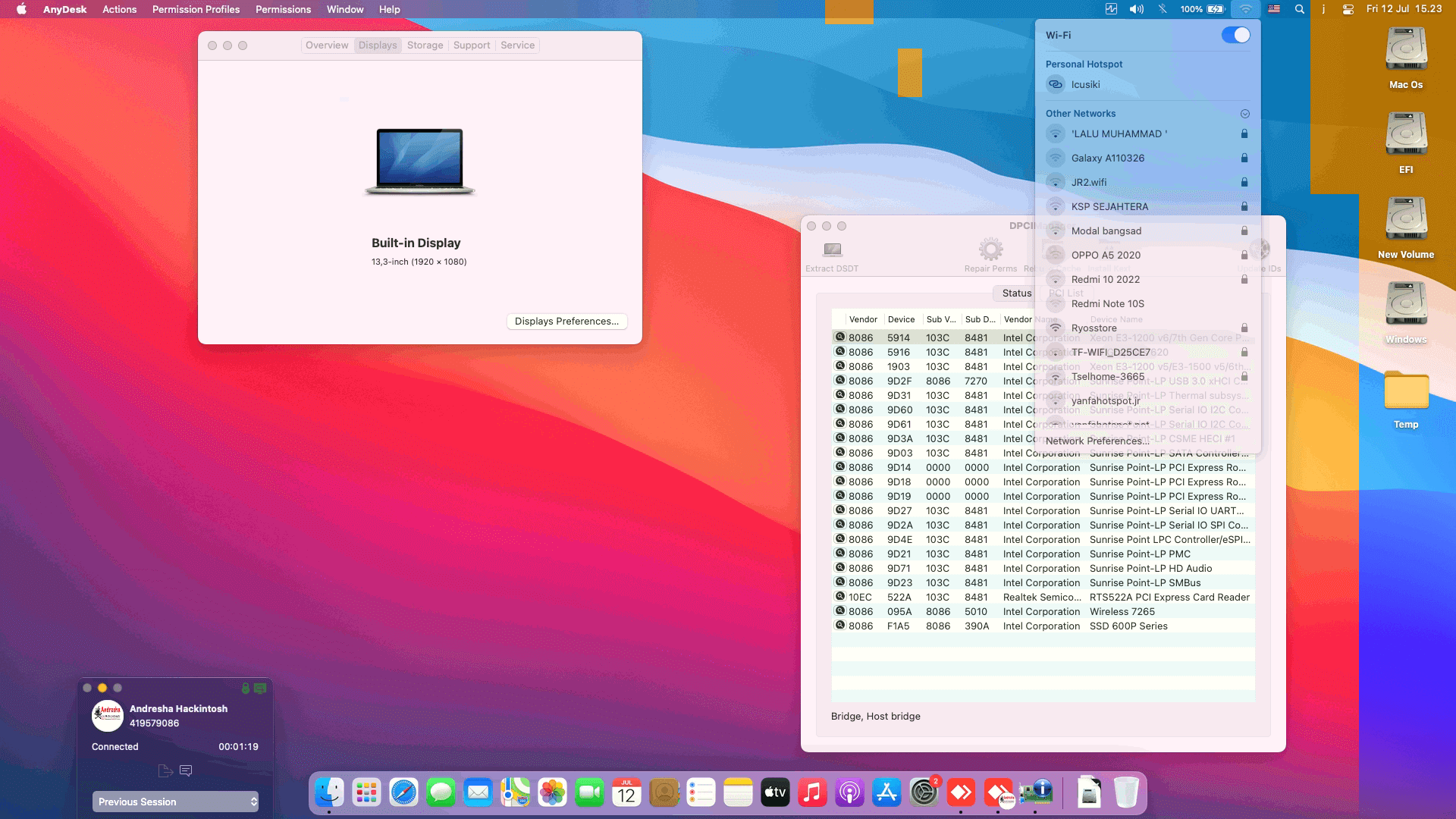Open Reminders app in the Dock
Viewport: 1456px width, 819px height.
701,792
